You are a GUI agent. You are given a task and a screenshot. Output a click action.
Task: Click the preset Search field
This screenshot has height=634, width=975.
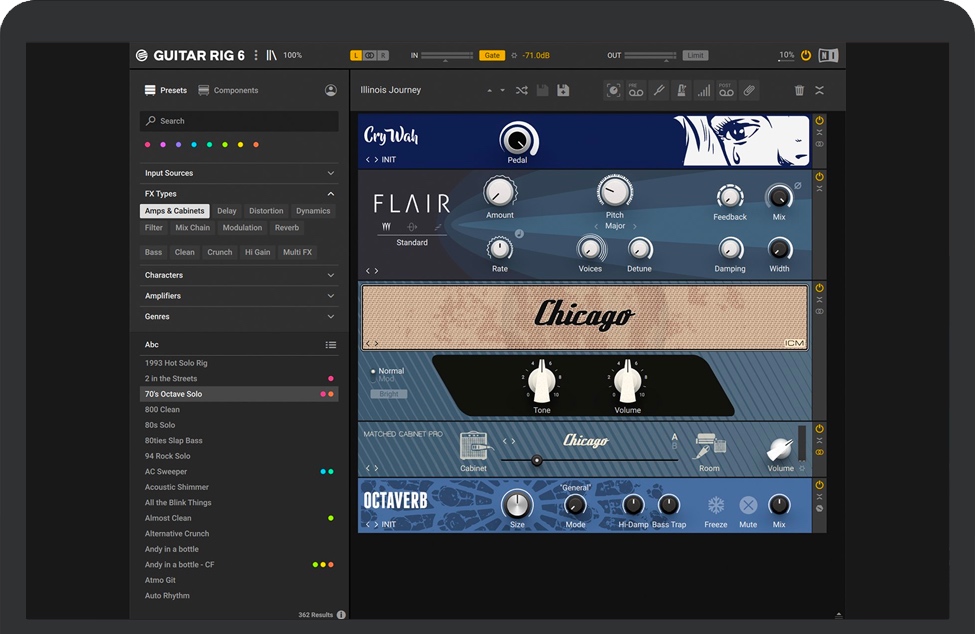[240, 121]
